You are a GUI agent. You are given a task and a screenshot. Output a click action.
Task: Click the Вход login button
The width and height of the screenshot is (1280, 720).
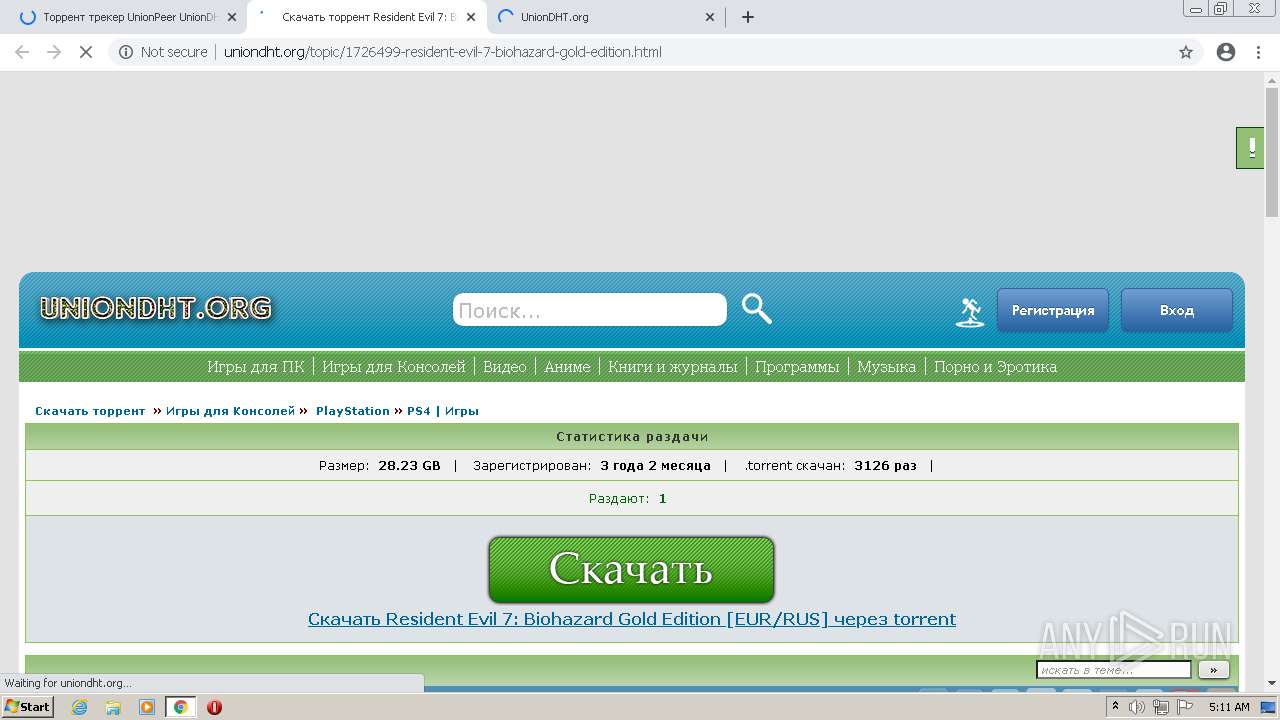(x=1177, y=310)
